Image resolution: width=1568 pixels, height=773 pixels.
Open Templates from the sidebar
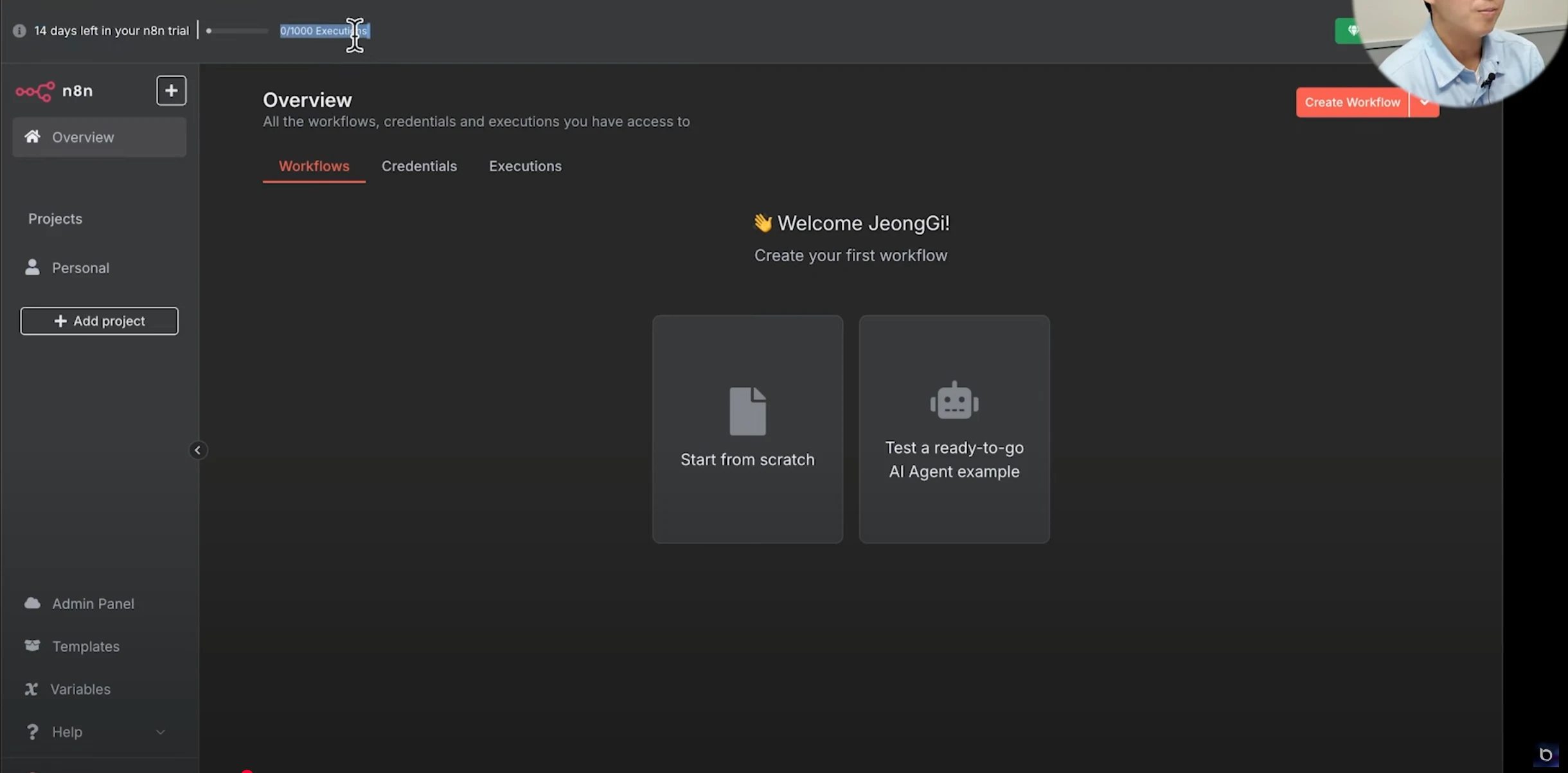tap(99, 646)
